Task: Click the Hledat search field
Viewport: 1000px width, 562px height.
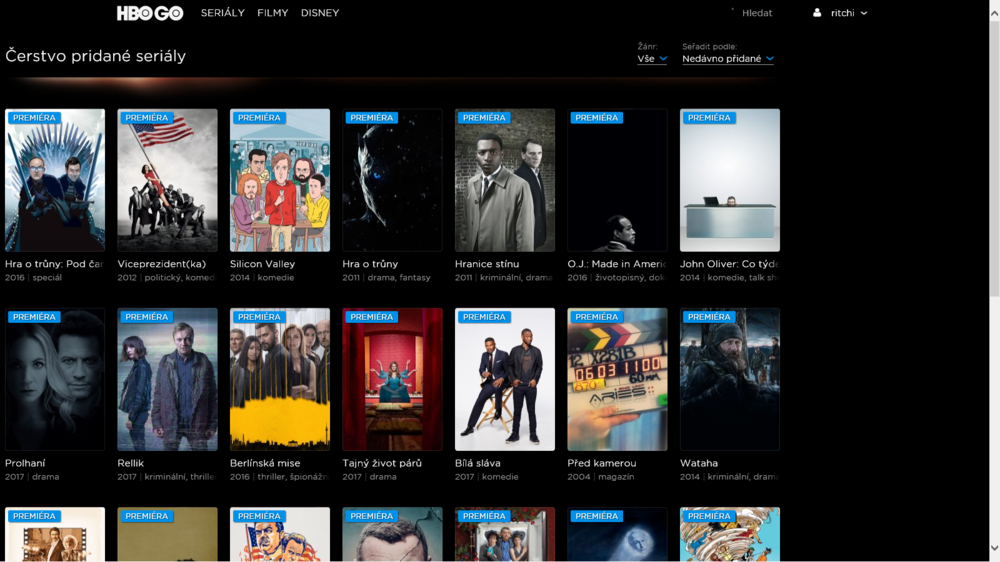Action: [756, 13]
